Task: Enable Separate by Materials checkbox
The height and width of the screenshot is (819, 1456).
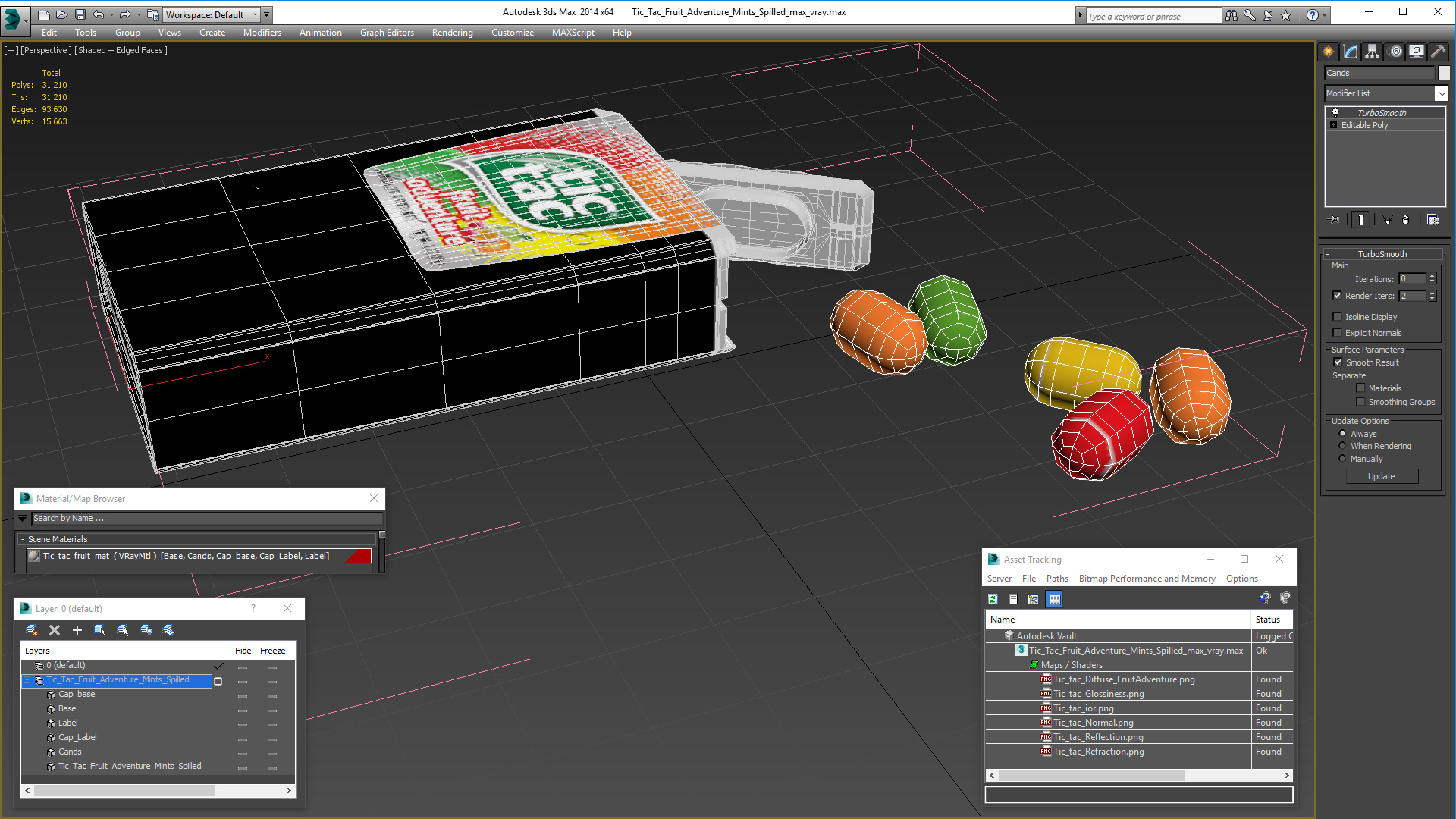Action: pyautogui.click(x=1360, y=388)
